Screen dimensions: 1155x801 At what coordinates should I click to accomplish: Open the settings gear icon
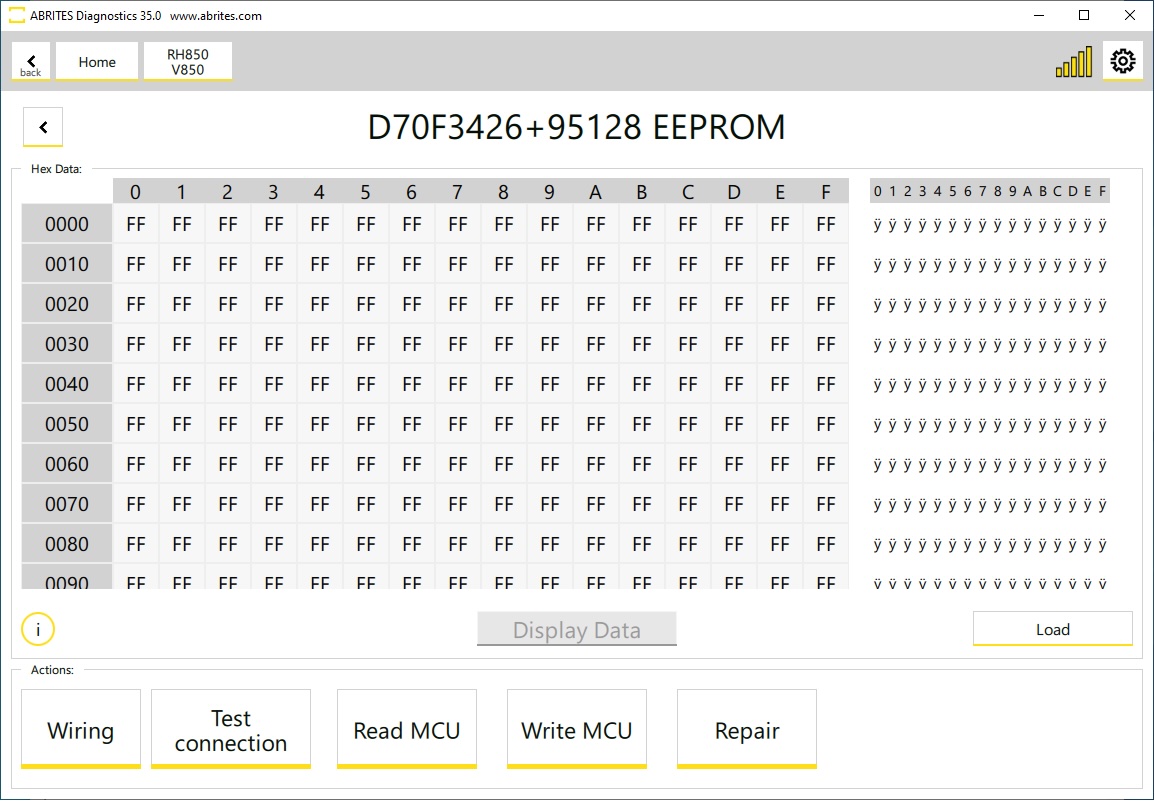[1123, 61]
